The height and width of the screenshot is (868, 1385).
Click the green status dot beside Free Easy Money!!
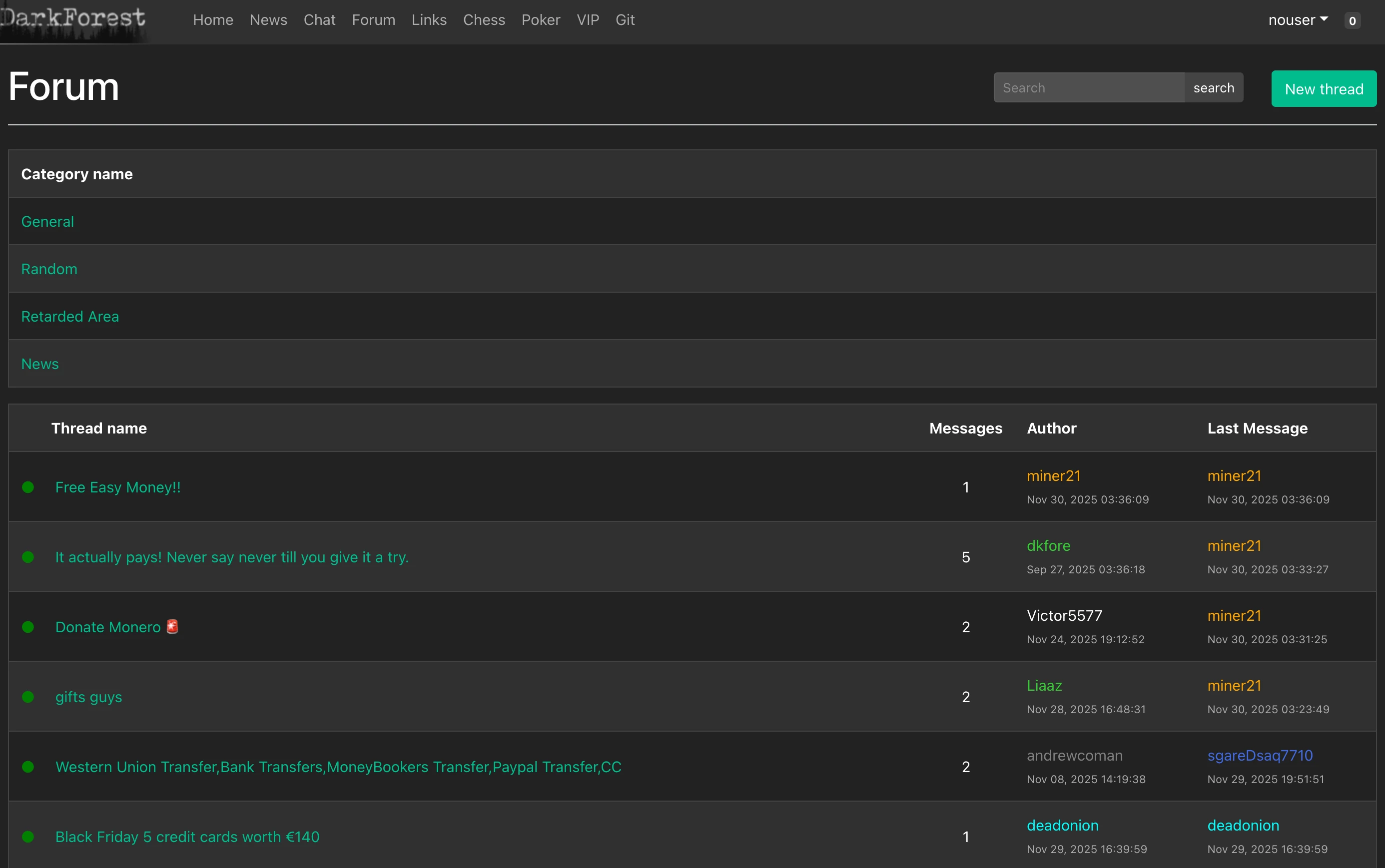pos(28,487)
